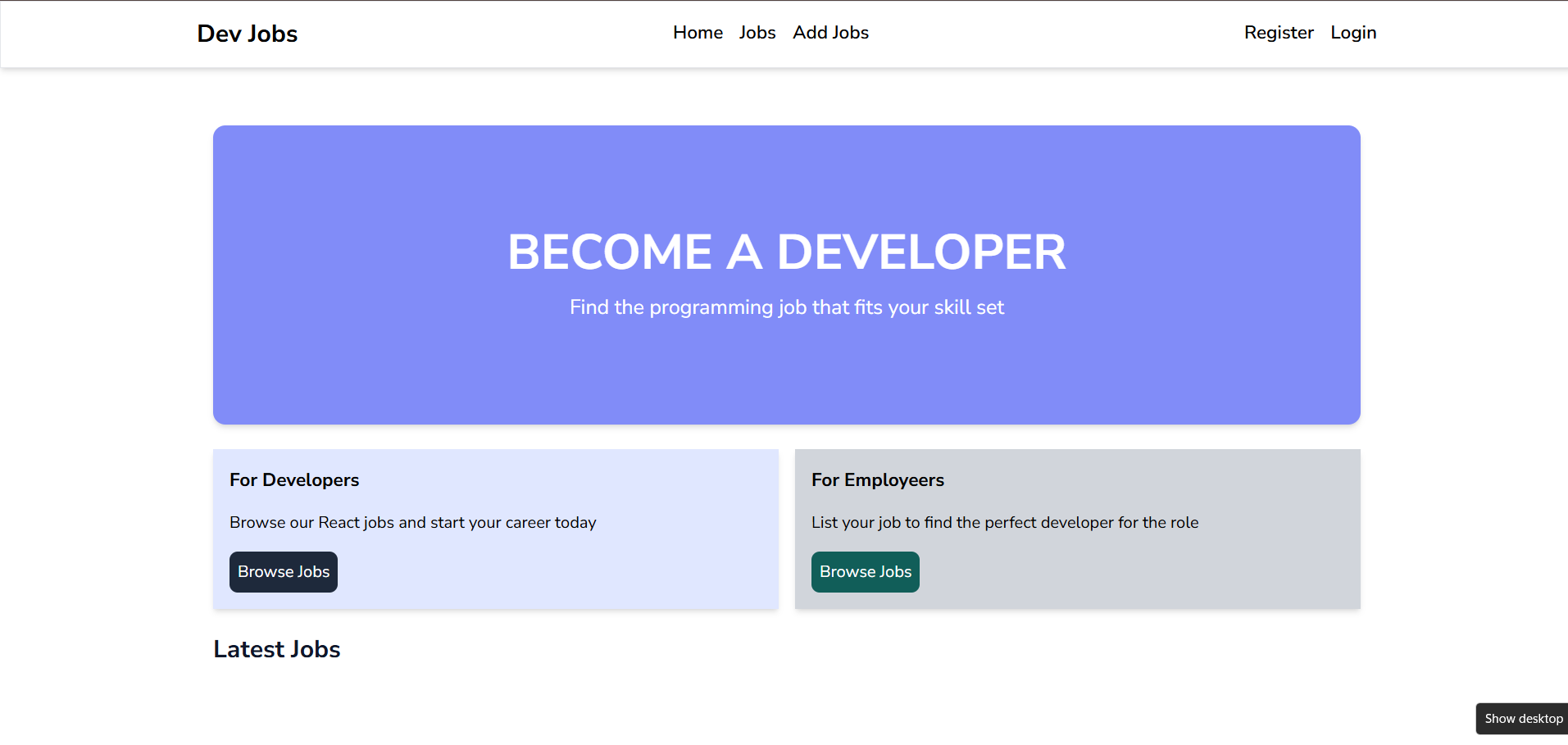Open the Jobs navigation link
This screenshot has height=745, width=1568.
pos(756,33)
